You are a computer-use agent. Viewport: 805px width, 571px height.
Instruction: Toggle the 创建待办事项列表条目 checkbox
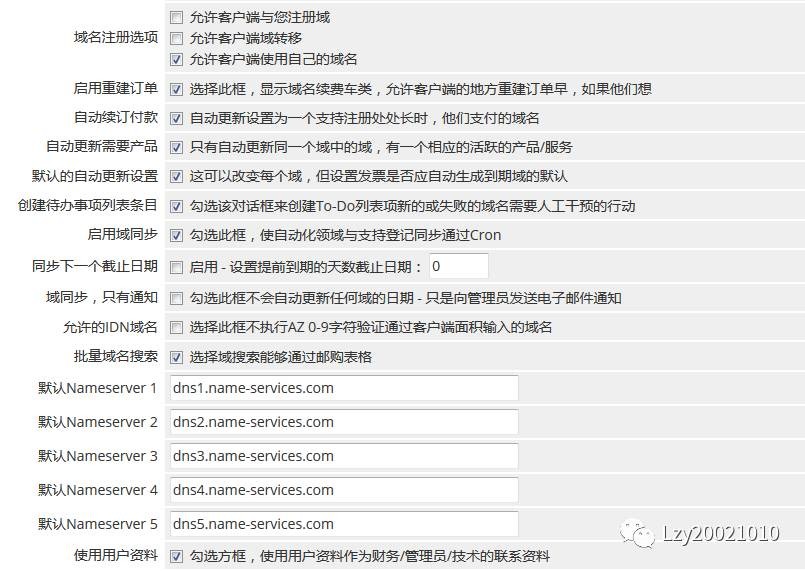[176, 206]
